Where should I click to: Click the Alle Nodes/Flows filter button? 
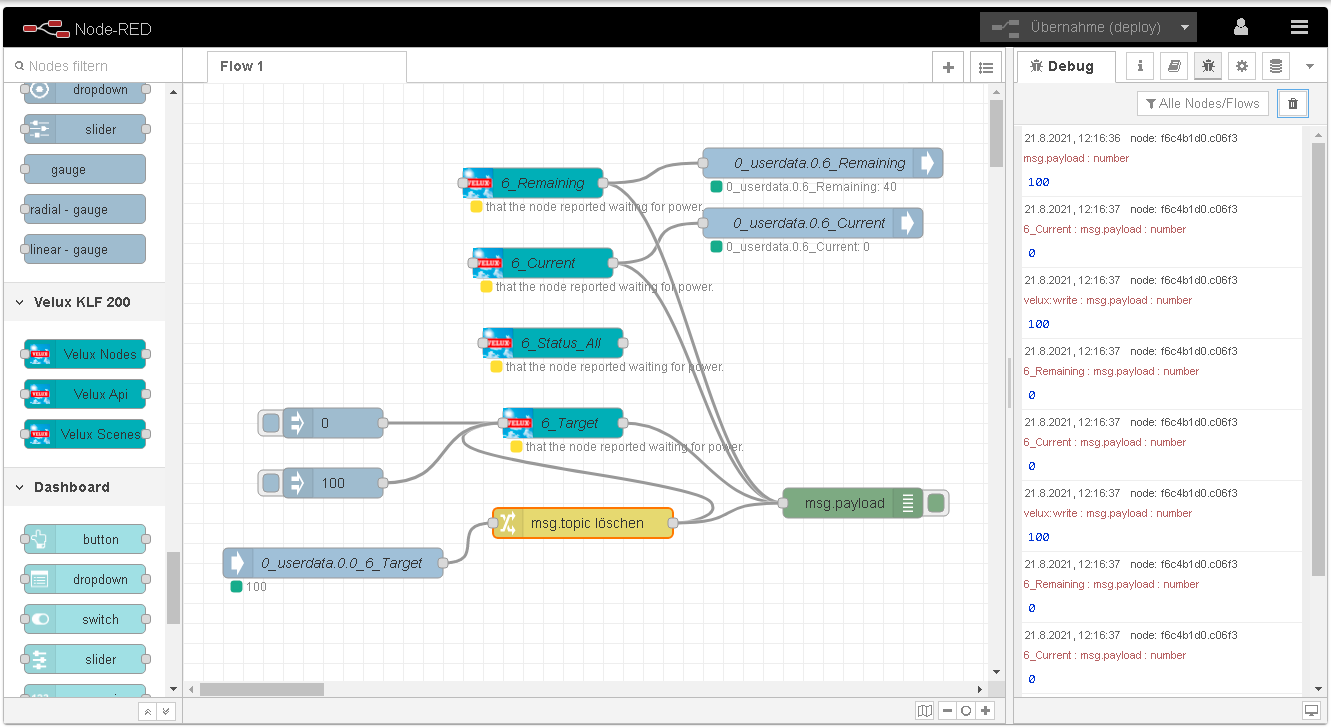(1202, 103)
